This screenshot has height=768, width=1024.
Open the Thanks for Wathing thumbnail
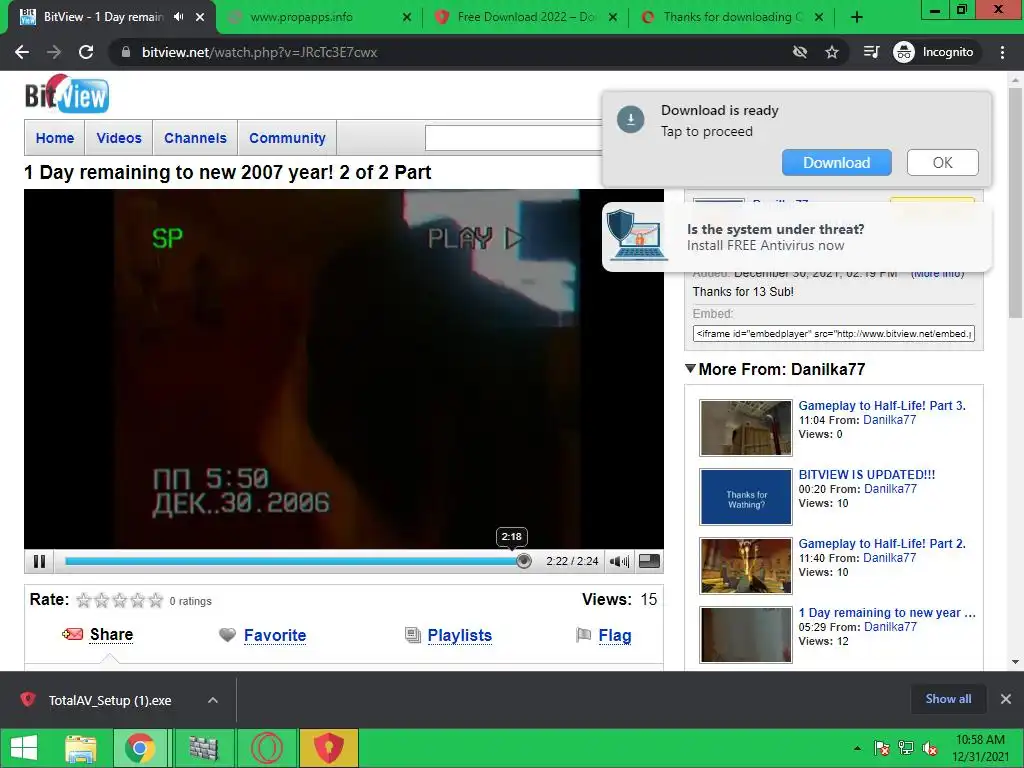click(x=746, y=497)
